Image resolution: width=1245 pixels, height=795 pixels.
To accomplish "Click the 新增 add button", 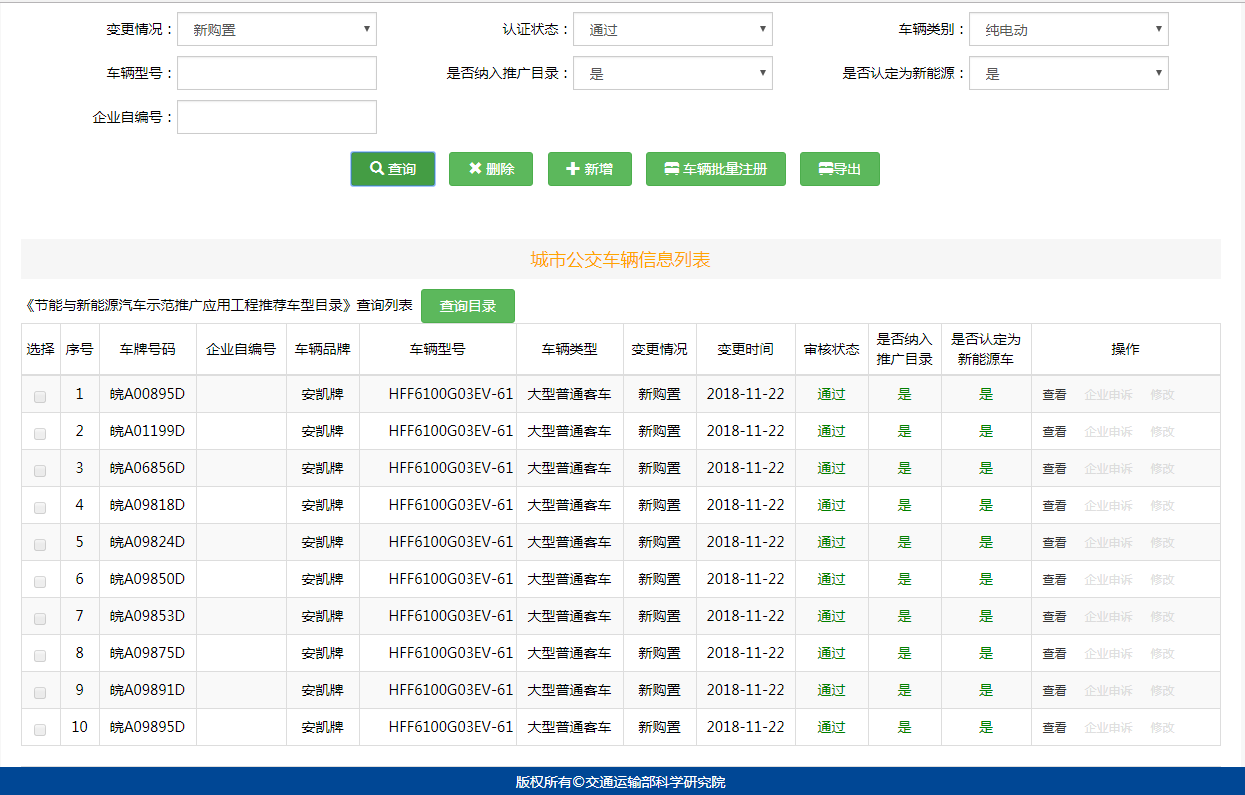I will tap(589, 169).
